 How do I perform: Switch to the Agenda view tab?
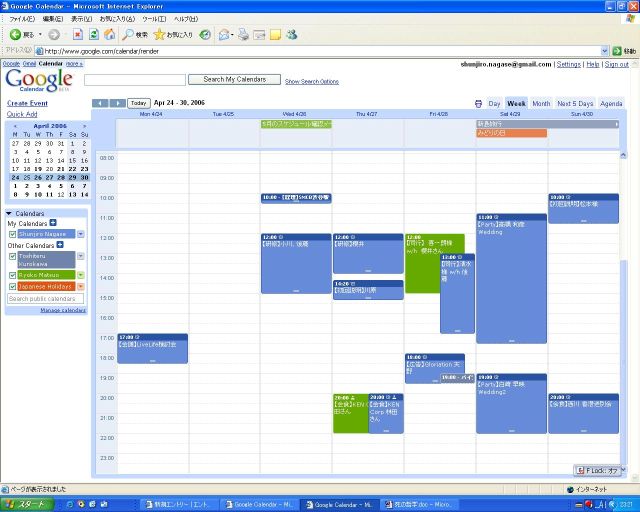point(610,103)
